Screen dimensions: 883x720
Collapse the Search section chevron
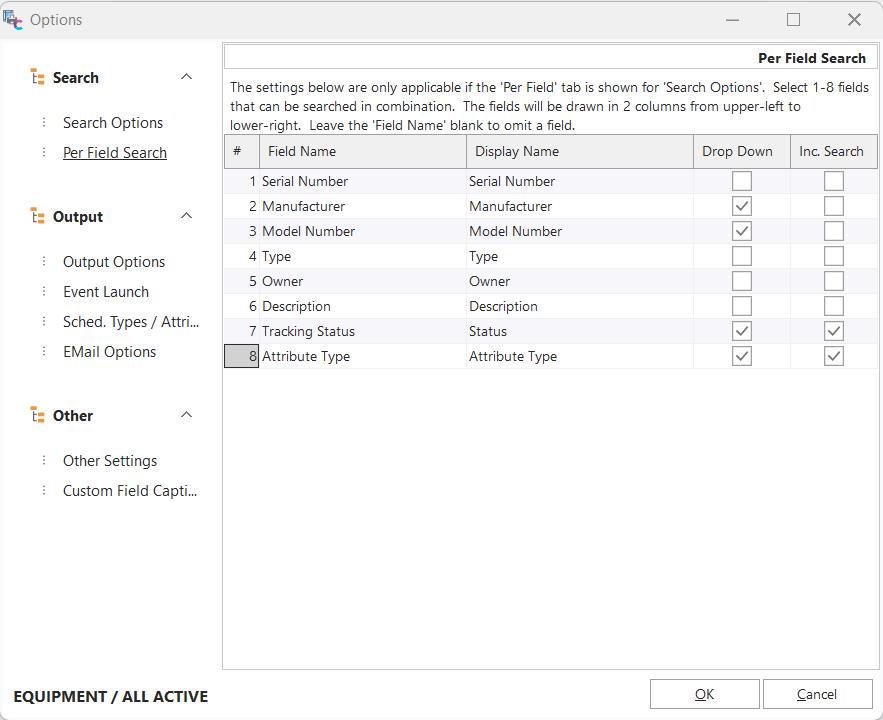click(x=186, y=77)
